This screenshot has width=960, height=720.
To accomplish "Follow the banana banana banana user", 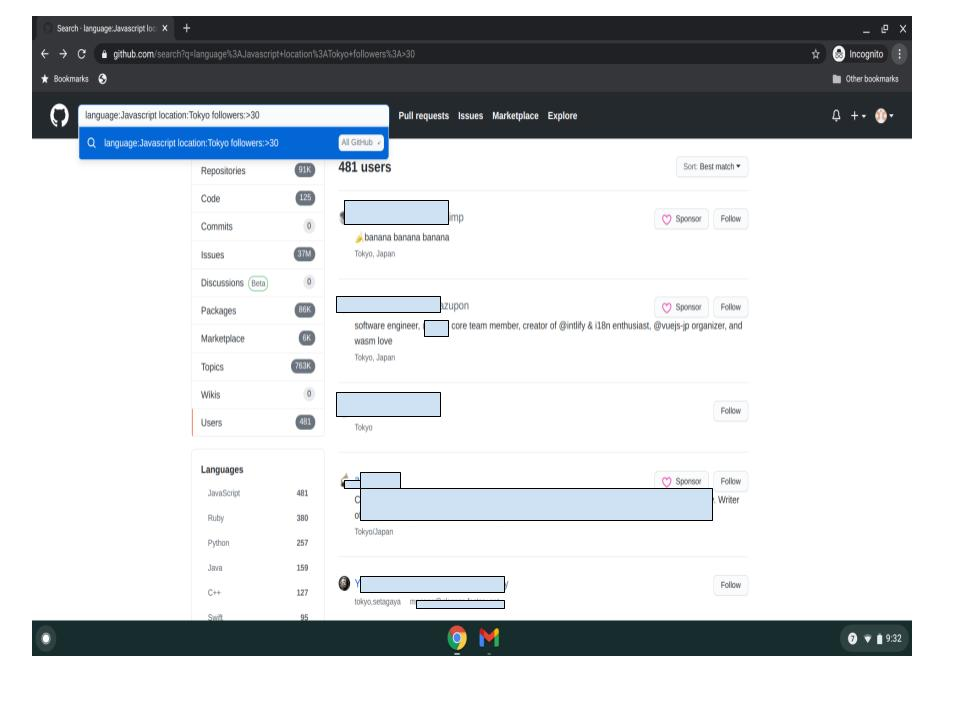I will [730, 219].
